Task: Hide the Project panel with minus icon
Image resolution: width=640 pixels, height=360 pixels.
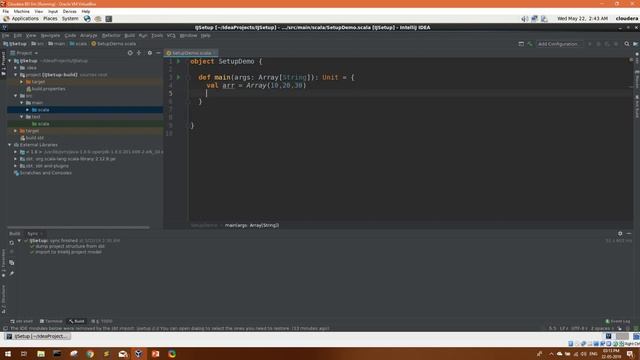Action: point(158,53)
